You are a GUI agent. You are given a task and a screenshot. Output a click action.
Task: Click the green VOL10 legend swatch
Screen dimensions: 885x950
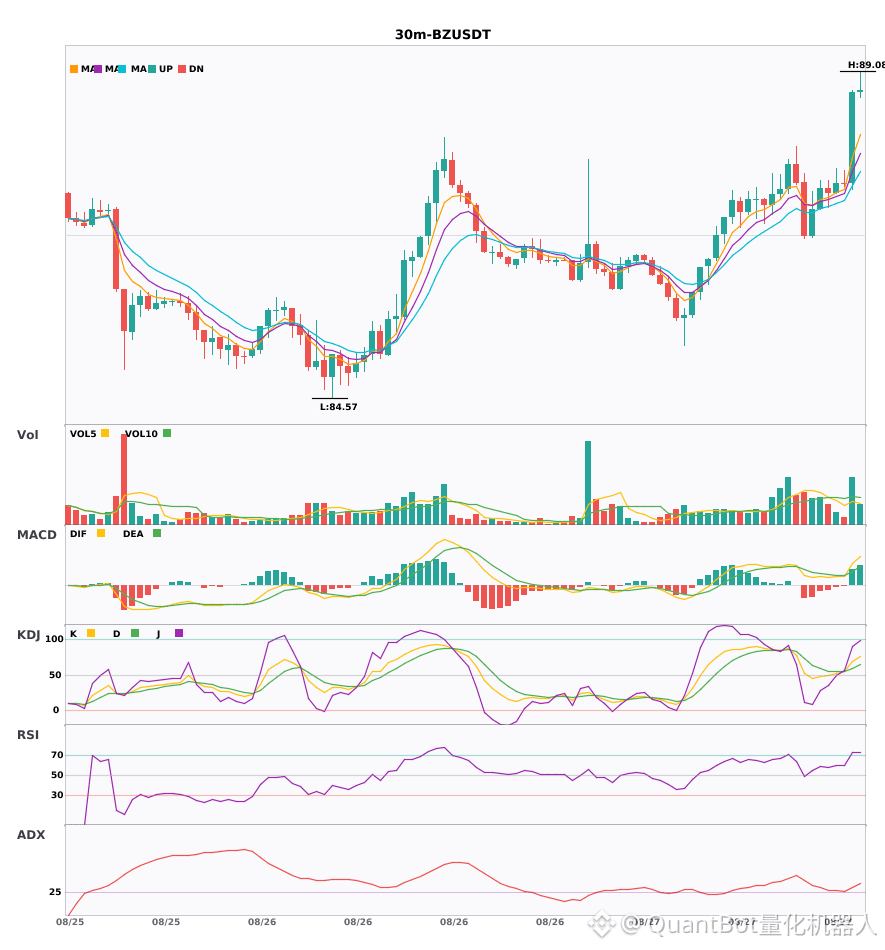pyautogui.click(x=167, y=433)
